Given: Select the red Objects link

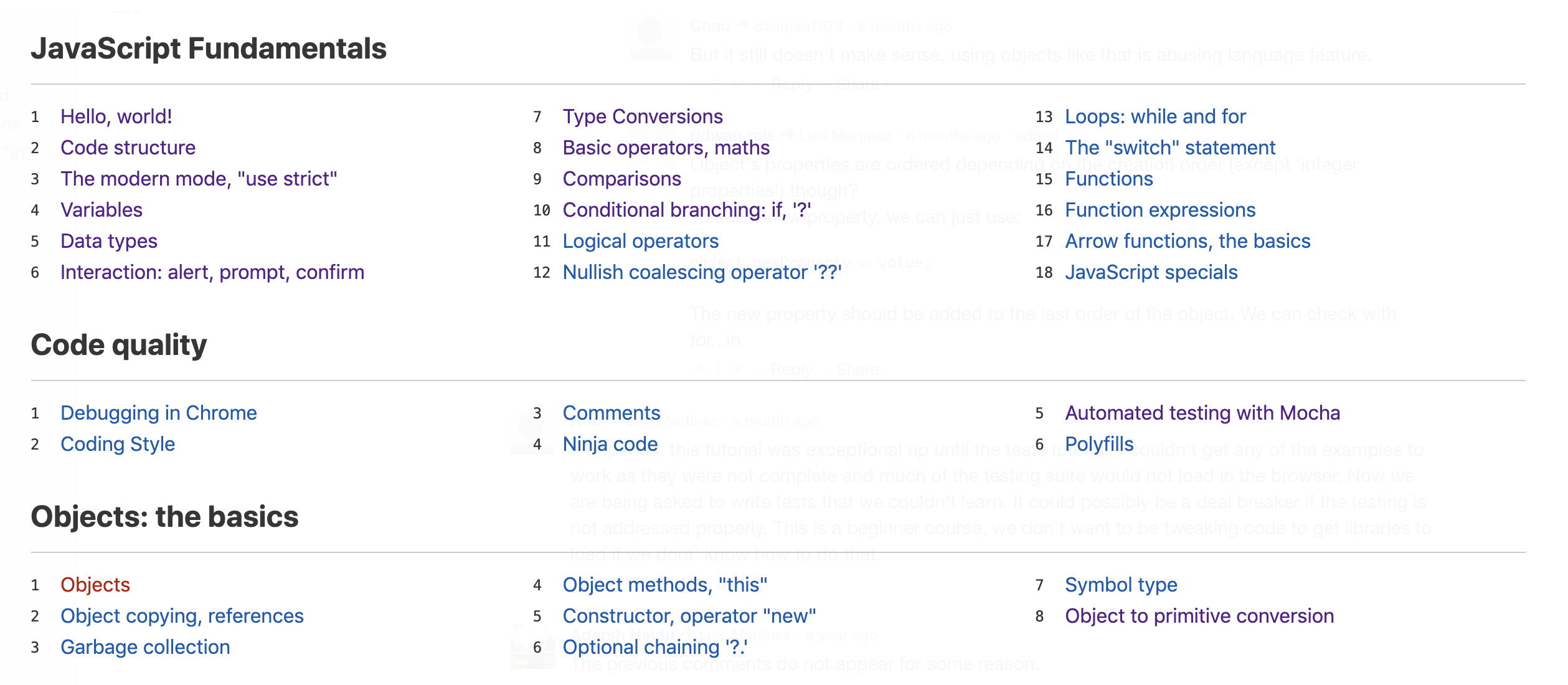Looking at the screenshot, I should [x=95, y=585].
